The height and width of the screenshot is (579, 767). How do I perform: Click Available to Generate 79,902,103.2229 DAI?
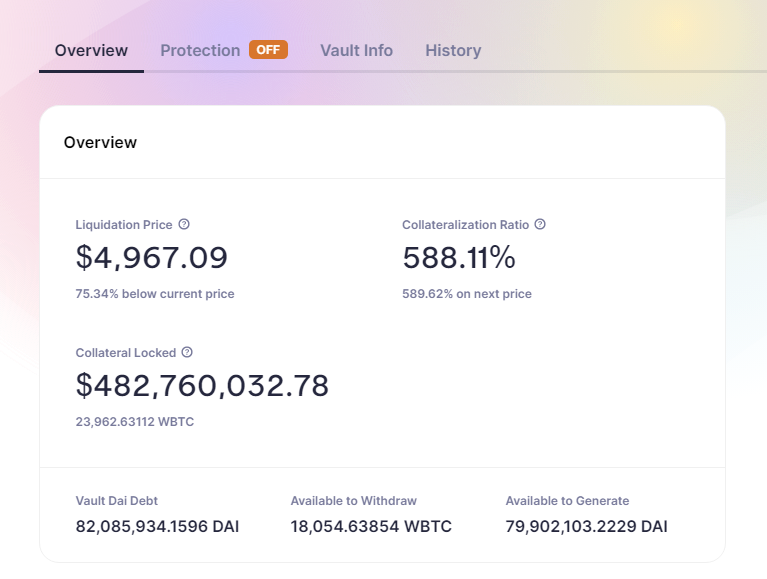coord(586,526)
